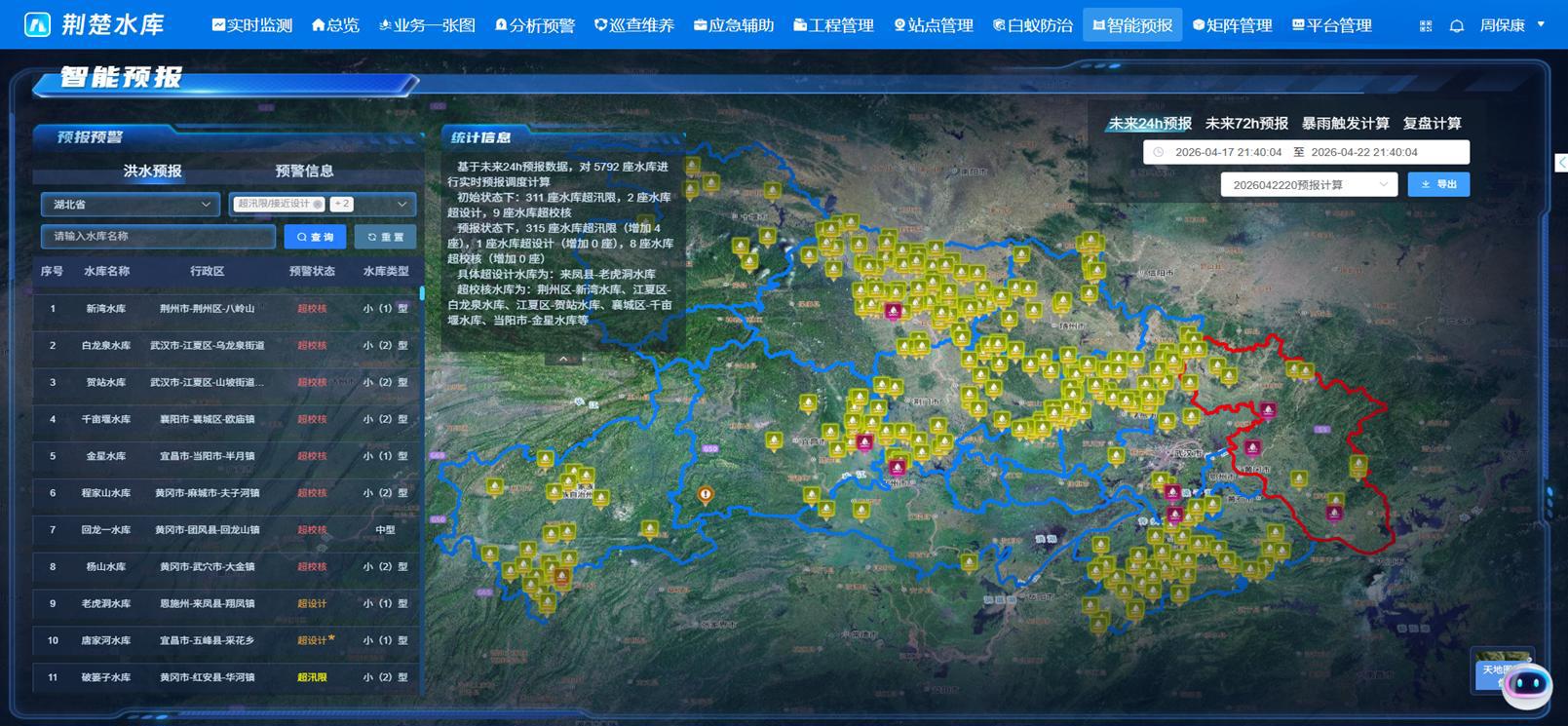
Task: Open the 平台管理 menu
Action: coord(1332,25)
